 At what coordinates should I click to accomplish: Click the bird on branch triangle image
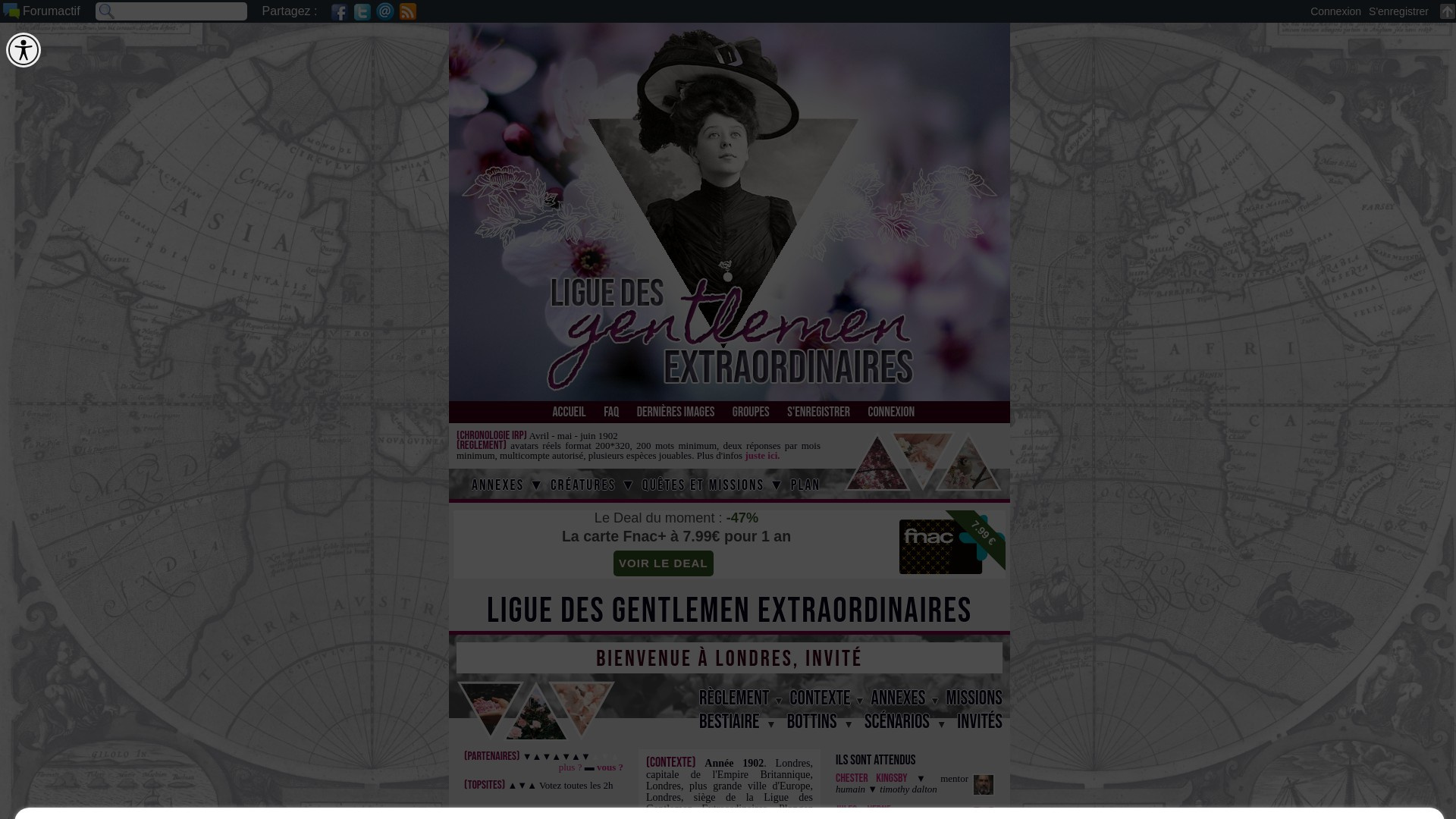pos(968,466)
